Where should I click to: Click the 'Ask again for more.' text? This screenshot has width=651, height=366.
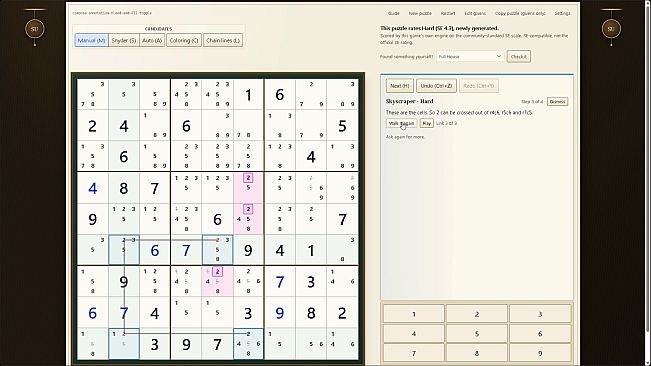click(x=405, y=137)
